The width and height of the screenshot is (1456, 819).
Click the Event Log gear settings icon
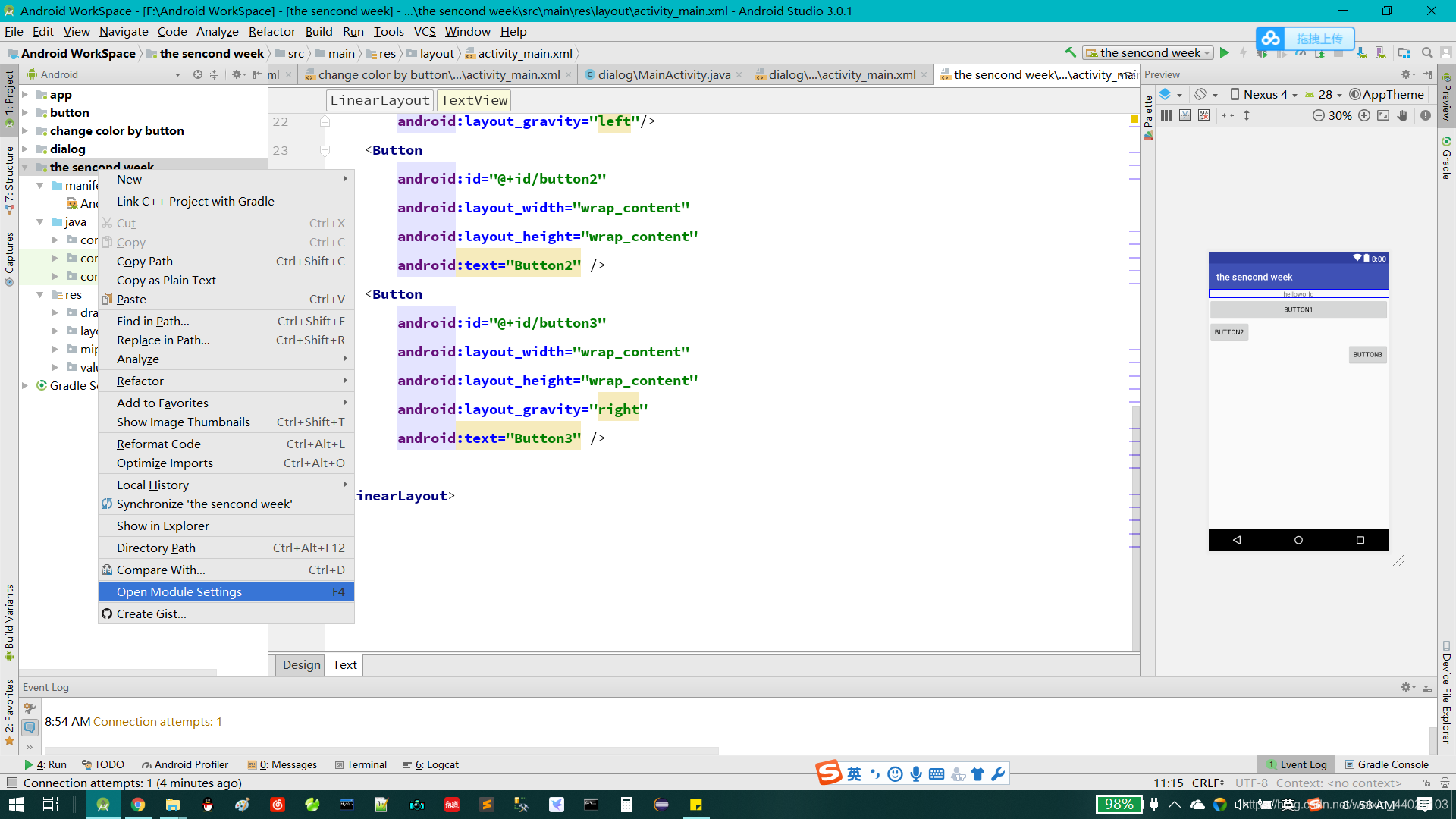(1407, 687)
